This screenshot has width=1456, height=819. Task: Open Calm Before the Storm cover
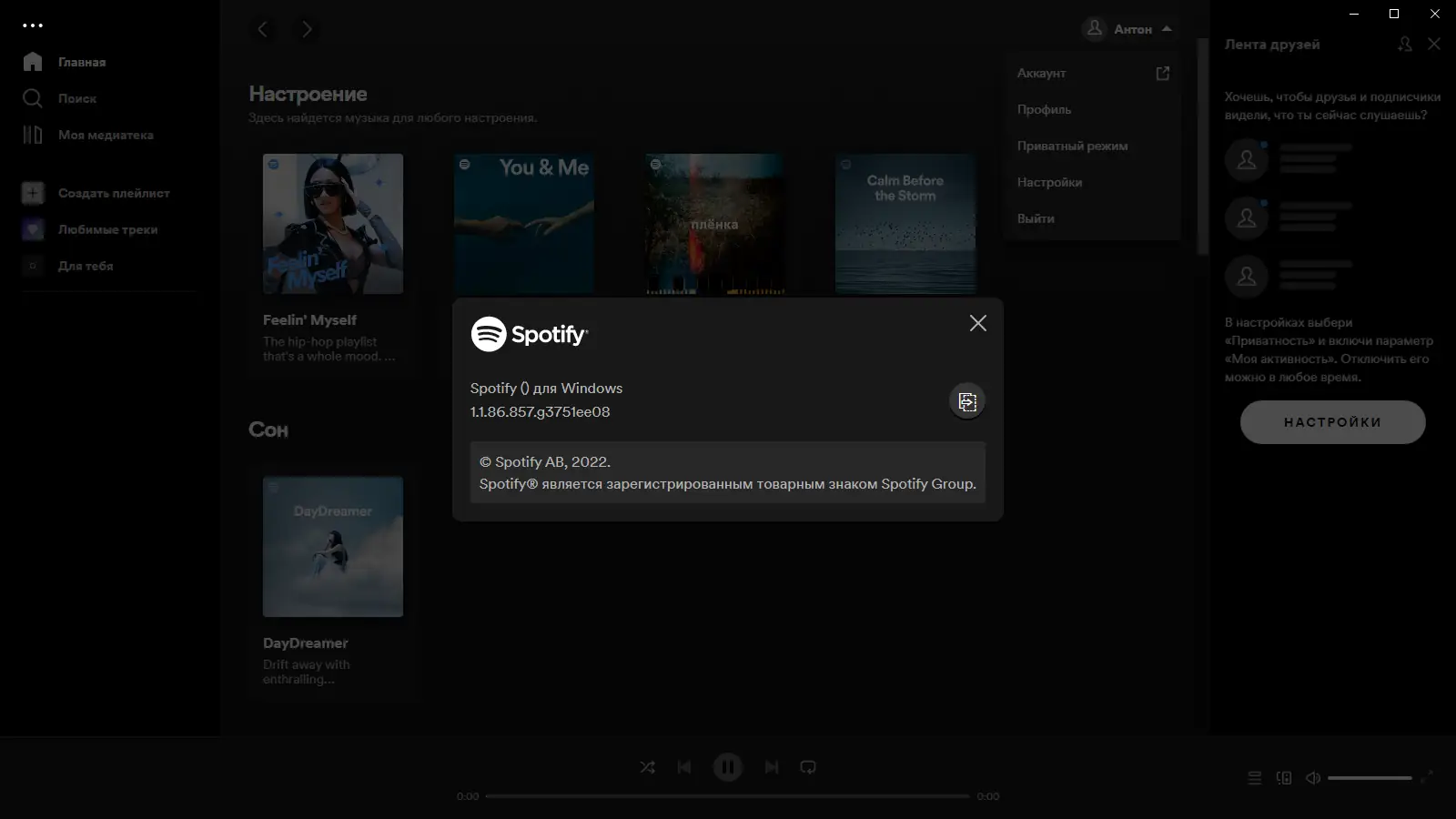point(905,224)
